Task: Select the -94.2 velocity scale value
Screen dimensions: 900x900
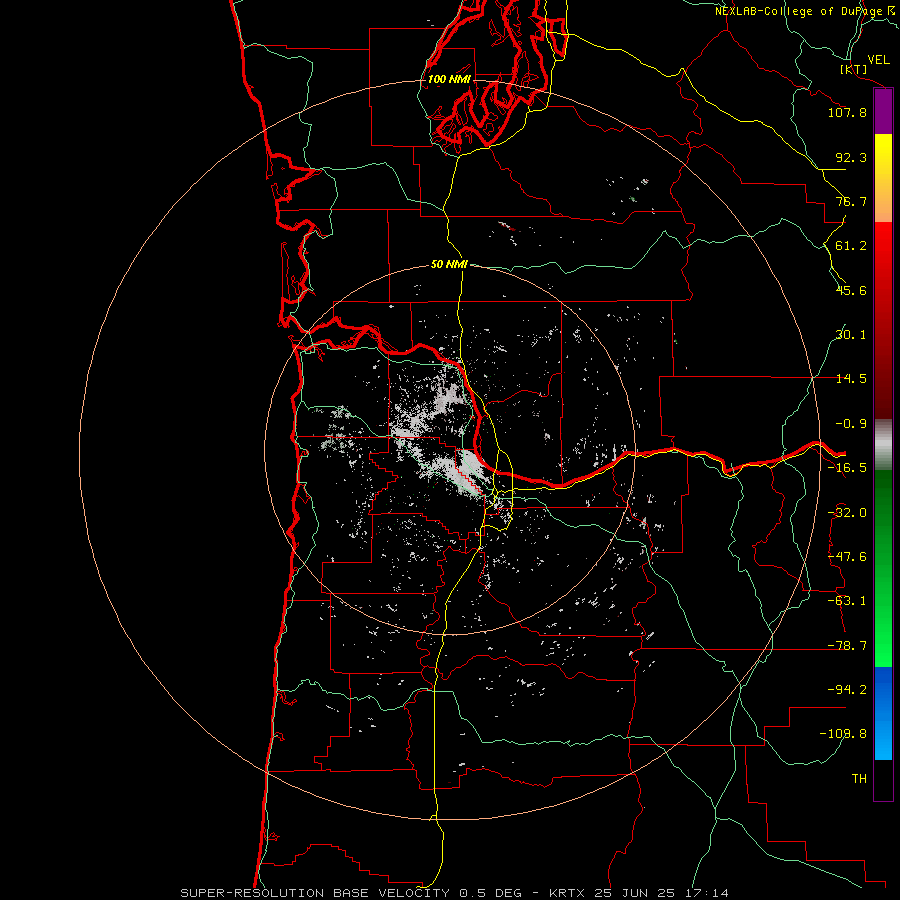Action: click(847, 690)
